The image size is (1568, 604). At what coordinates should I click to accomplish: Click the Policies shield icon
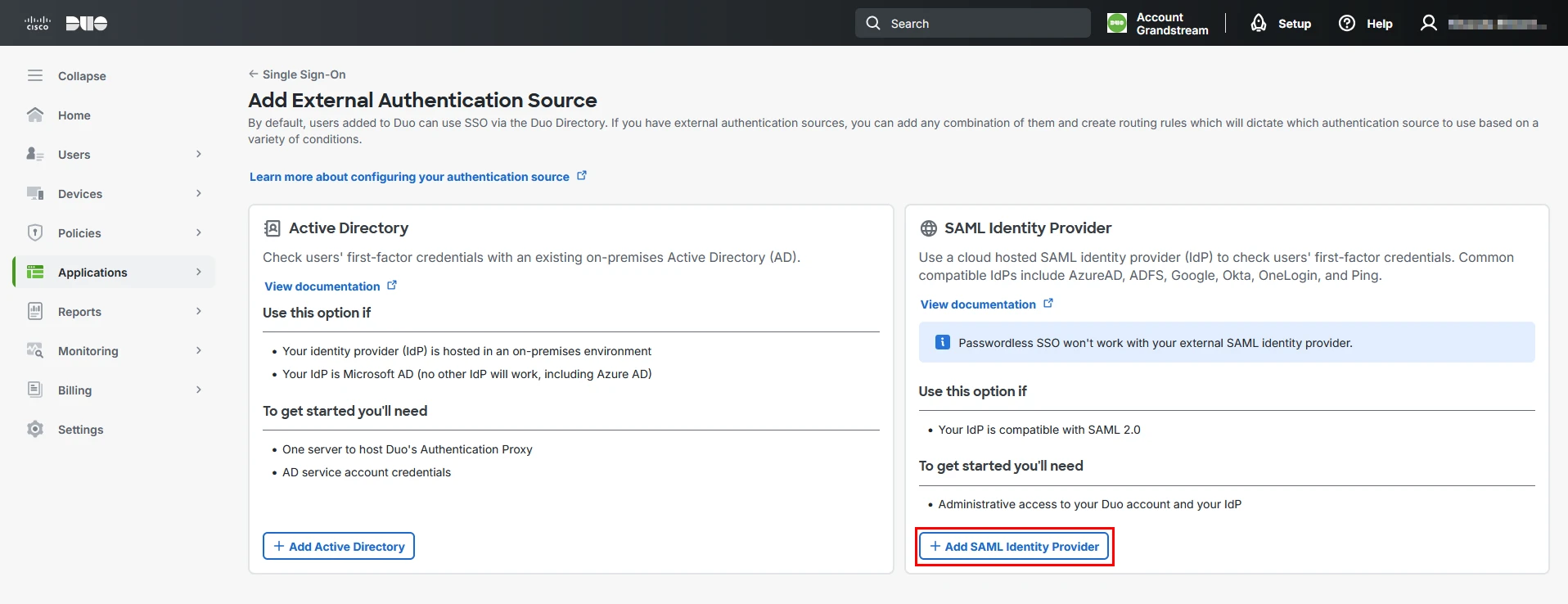35,232
